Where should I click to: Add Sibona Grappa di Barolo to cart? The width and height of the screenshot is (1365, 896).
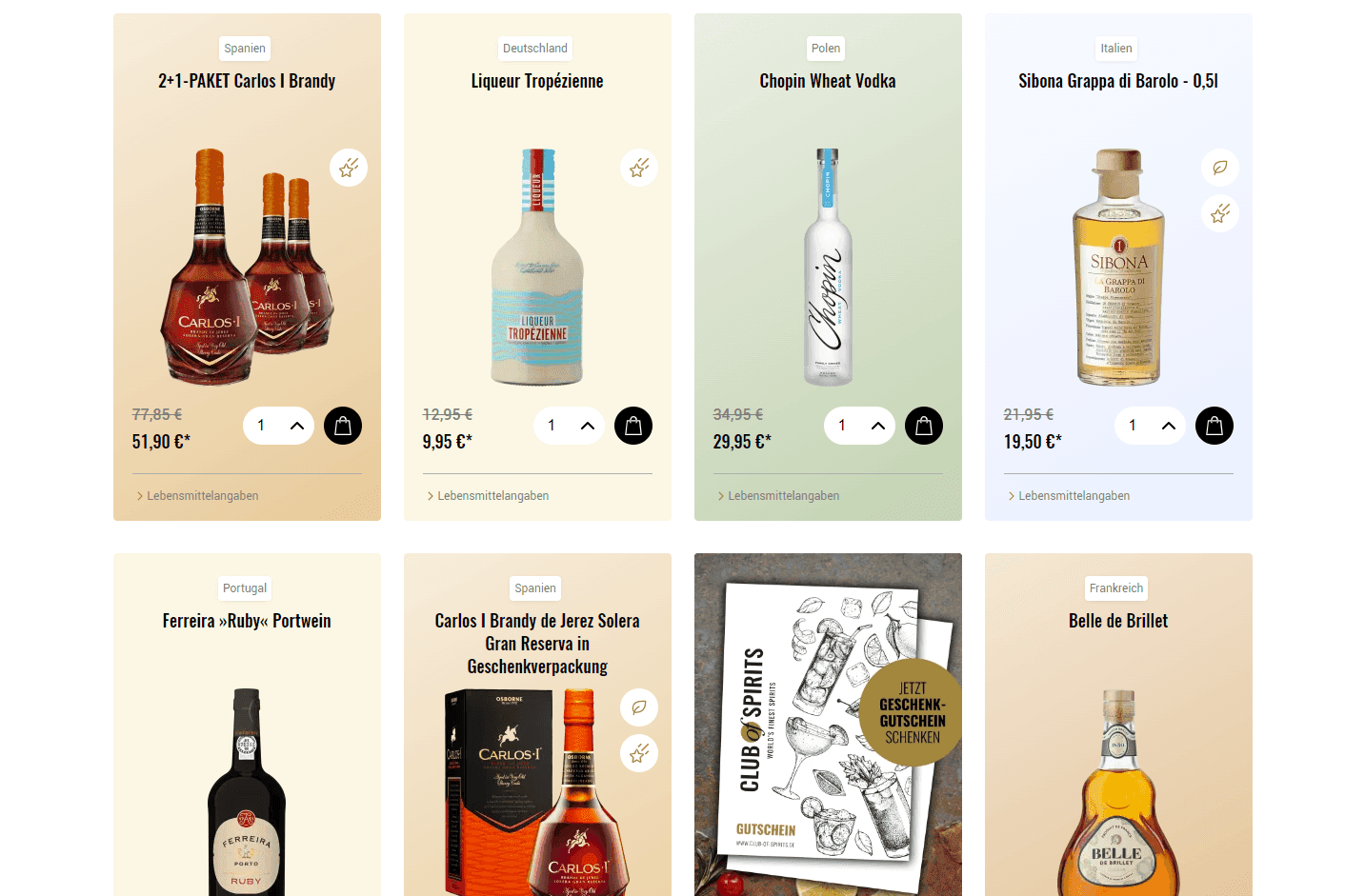pyautogui.click(x=1214, y=426)
